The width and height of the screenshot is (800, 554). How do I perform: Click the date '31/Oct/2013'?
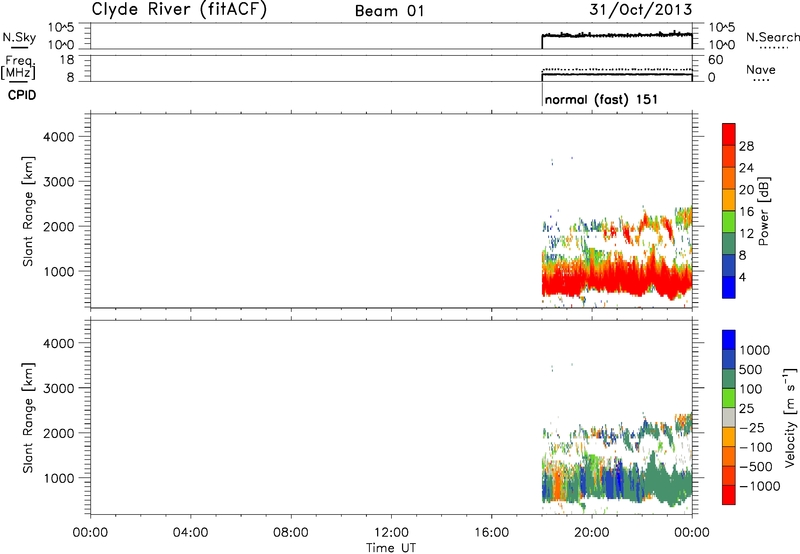[641, 9]
